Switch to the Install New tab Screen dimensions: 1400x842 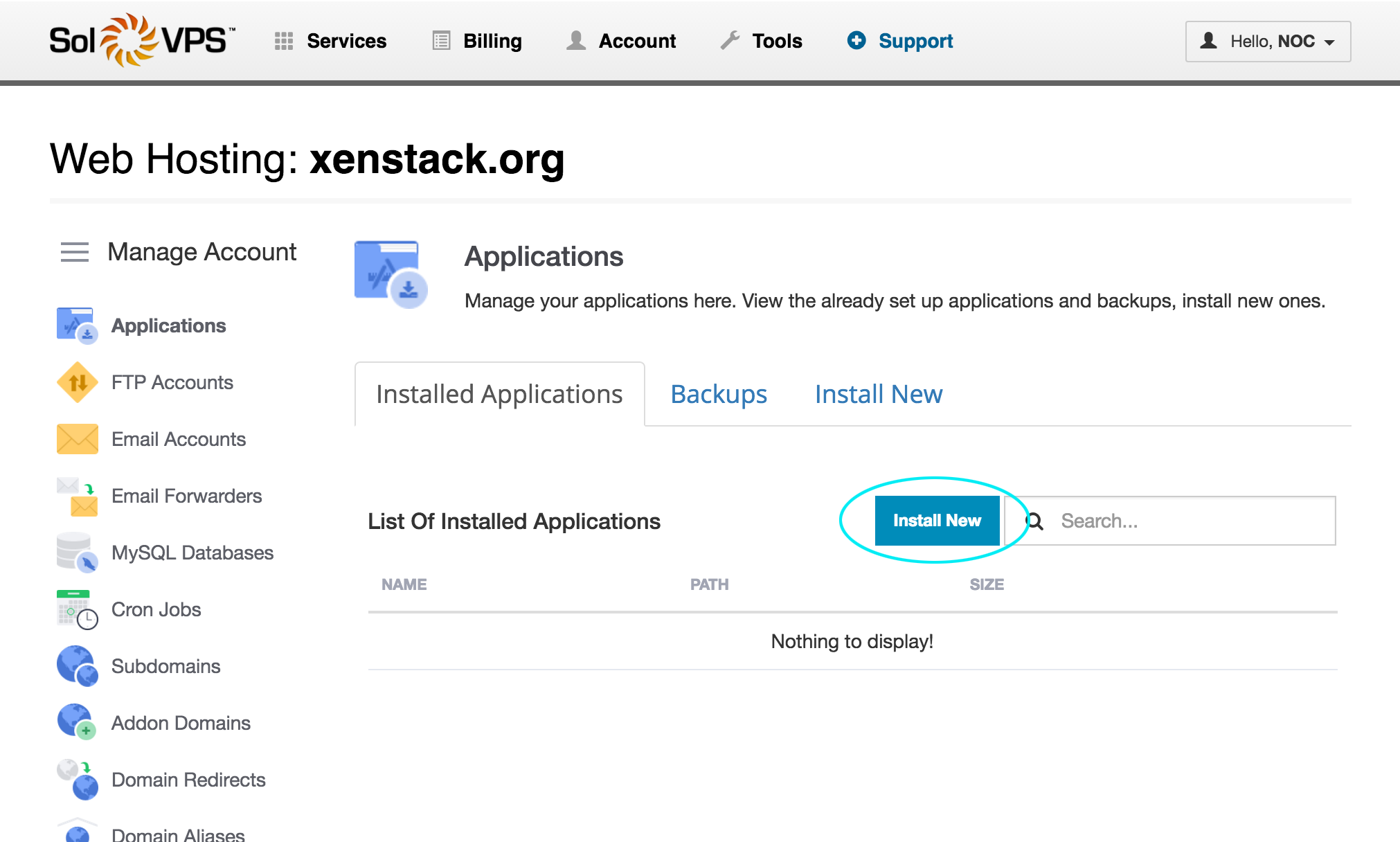pyautogui.click(x=878, y=394)
